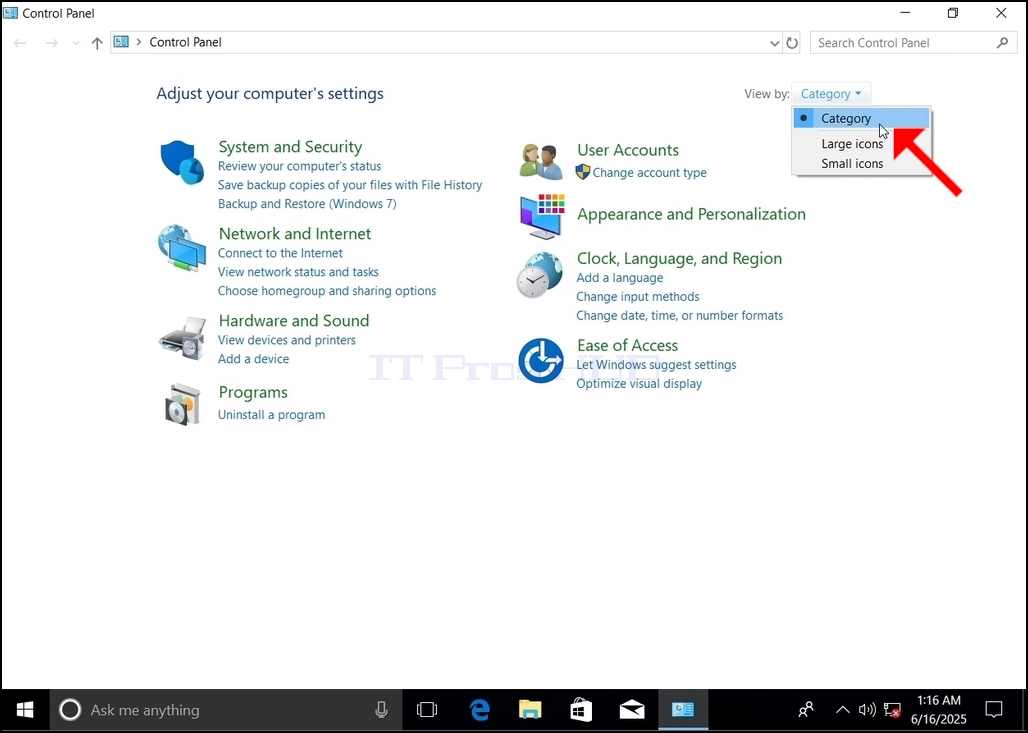
Task: Click the breadcrumb chevron before Control Panel
Action: point(138,42)
